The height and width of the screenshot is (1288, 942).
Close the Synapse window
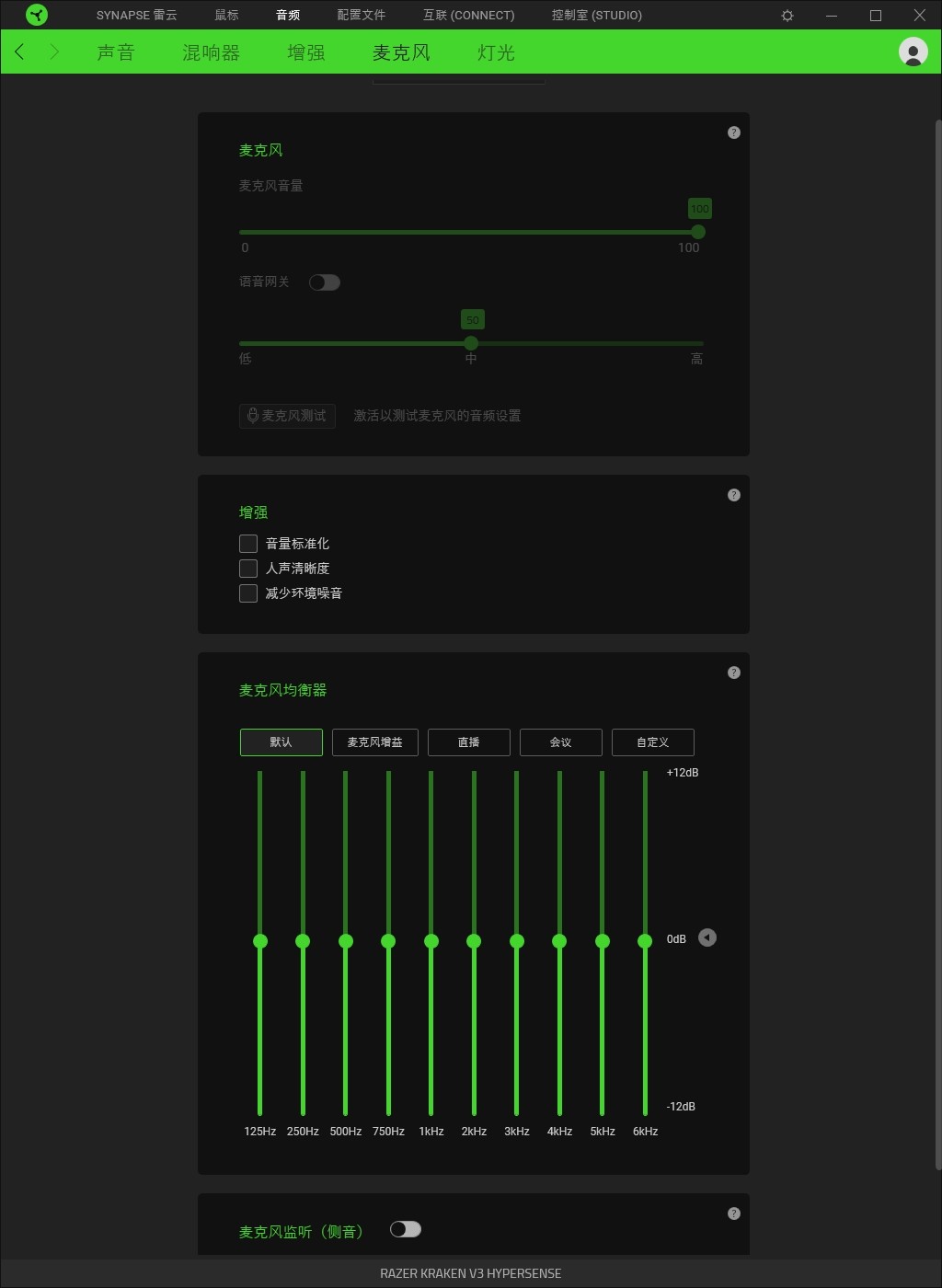tap(920, 16)
